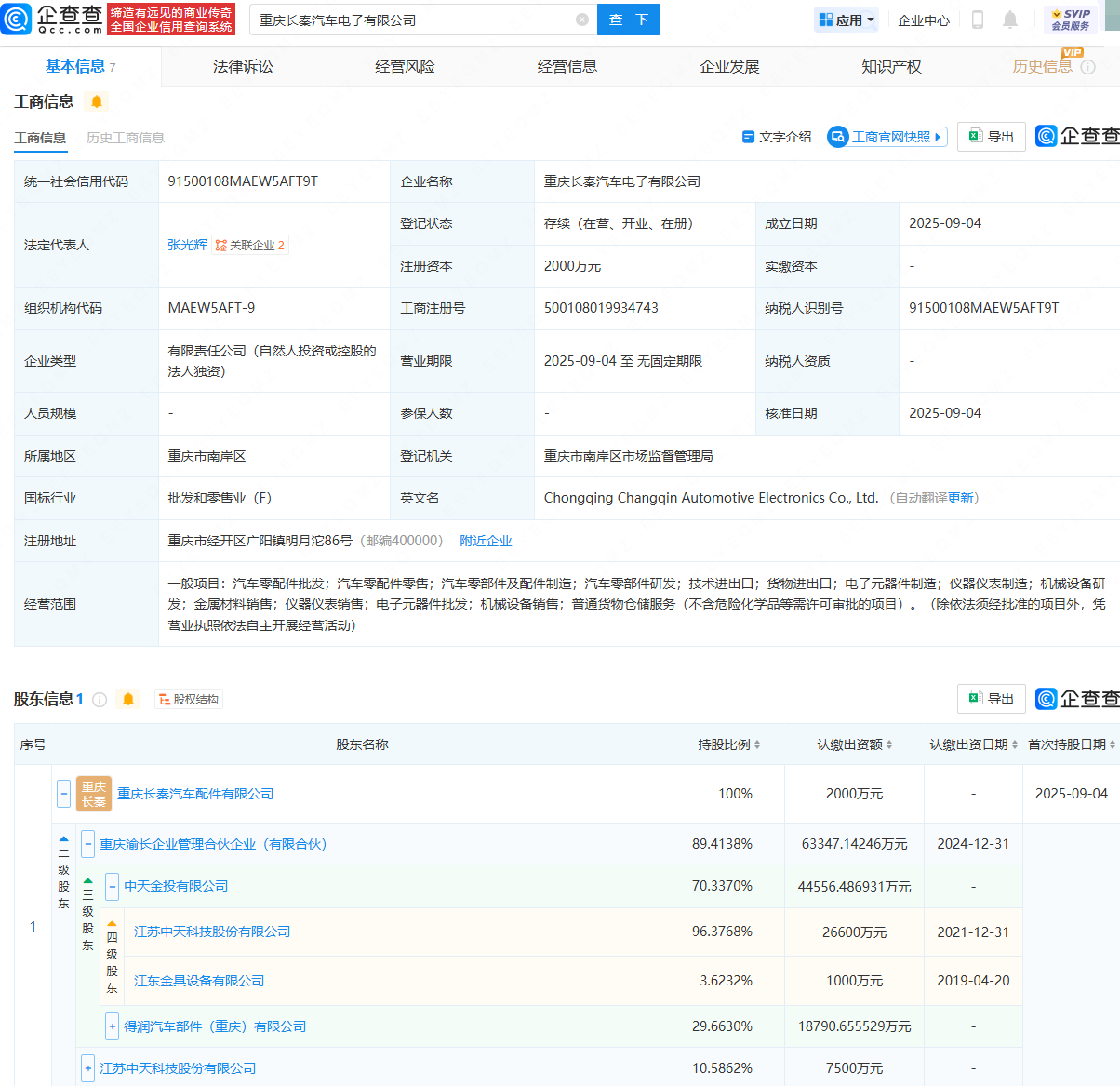Click the bell icon beside 工商信息 heading
Image resolution: width=1120 pixels, height=1086 pixels.
pos(97,101)
